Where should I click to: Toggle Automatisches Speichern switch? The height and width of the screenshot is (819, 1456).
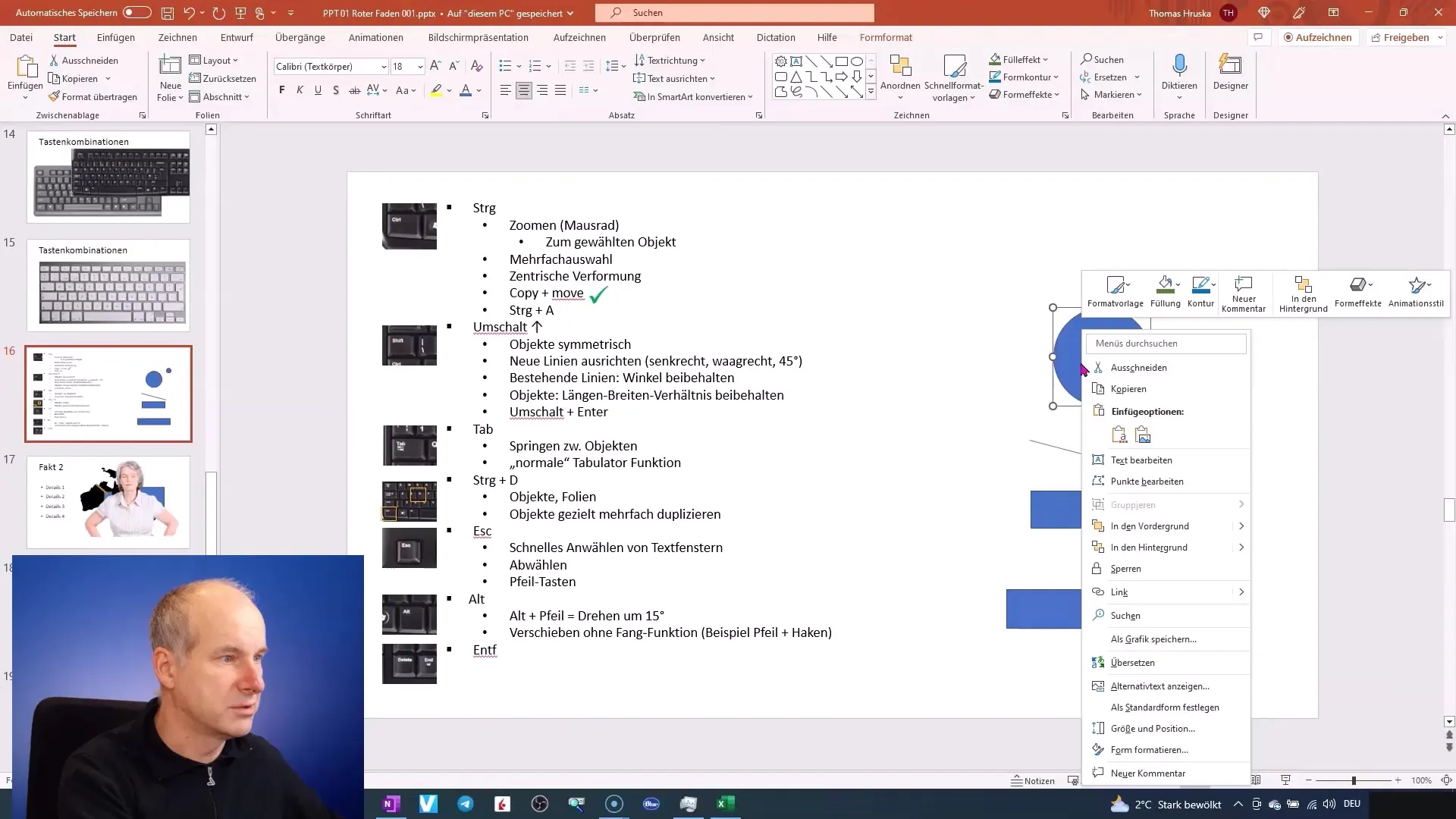(x=137, y=12)
